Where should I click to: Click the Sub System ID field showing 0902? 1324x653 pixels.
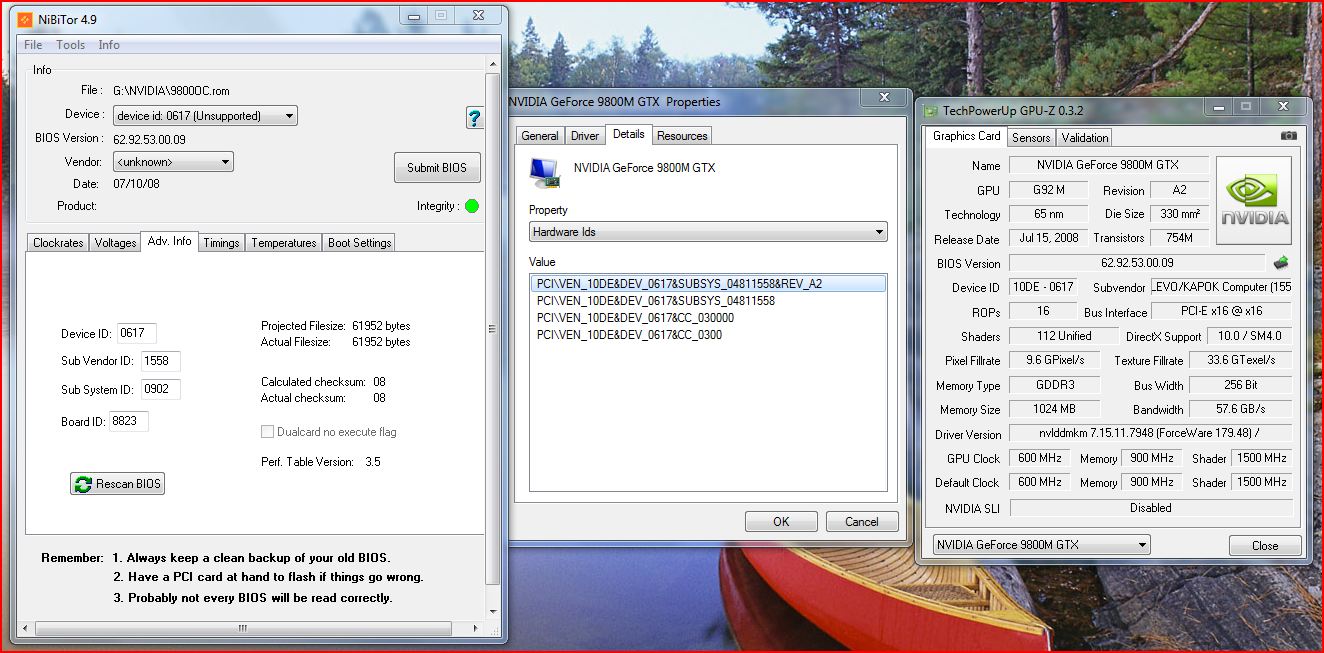pos(161,390)
